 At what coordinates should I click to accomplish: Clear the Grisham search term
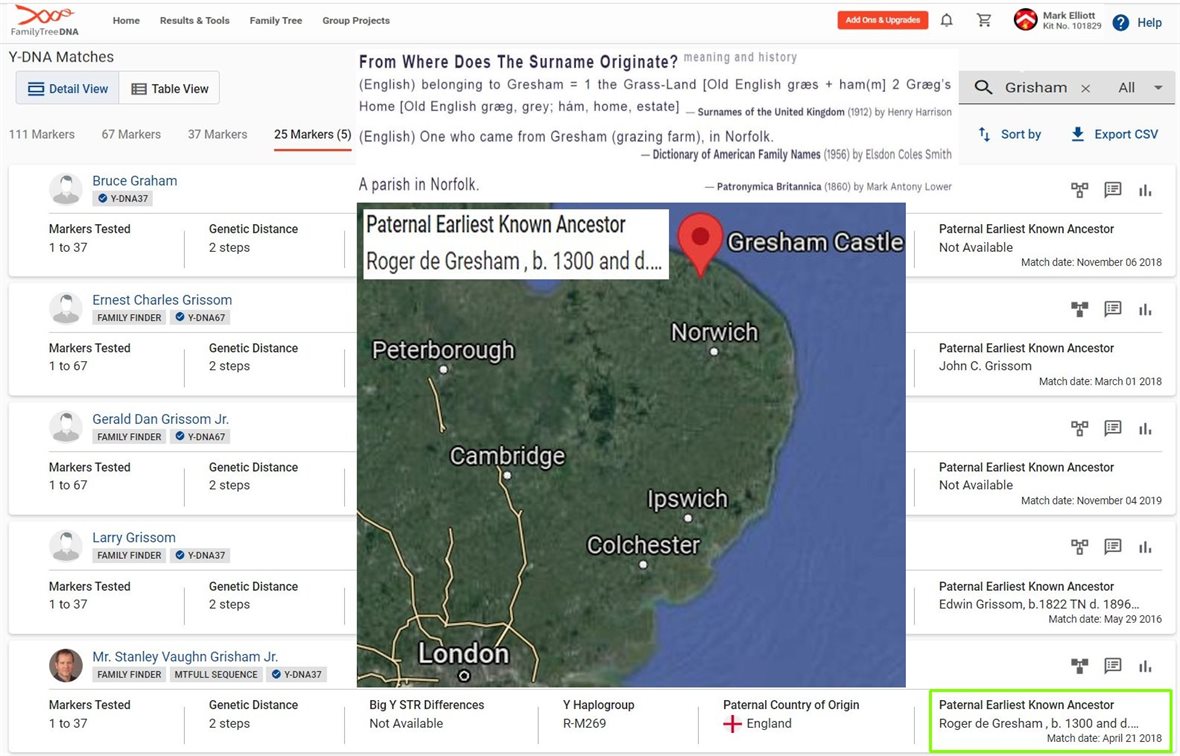click(1085, 88)
